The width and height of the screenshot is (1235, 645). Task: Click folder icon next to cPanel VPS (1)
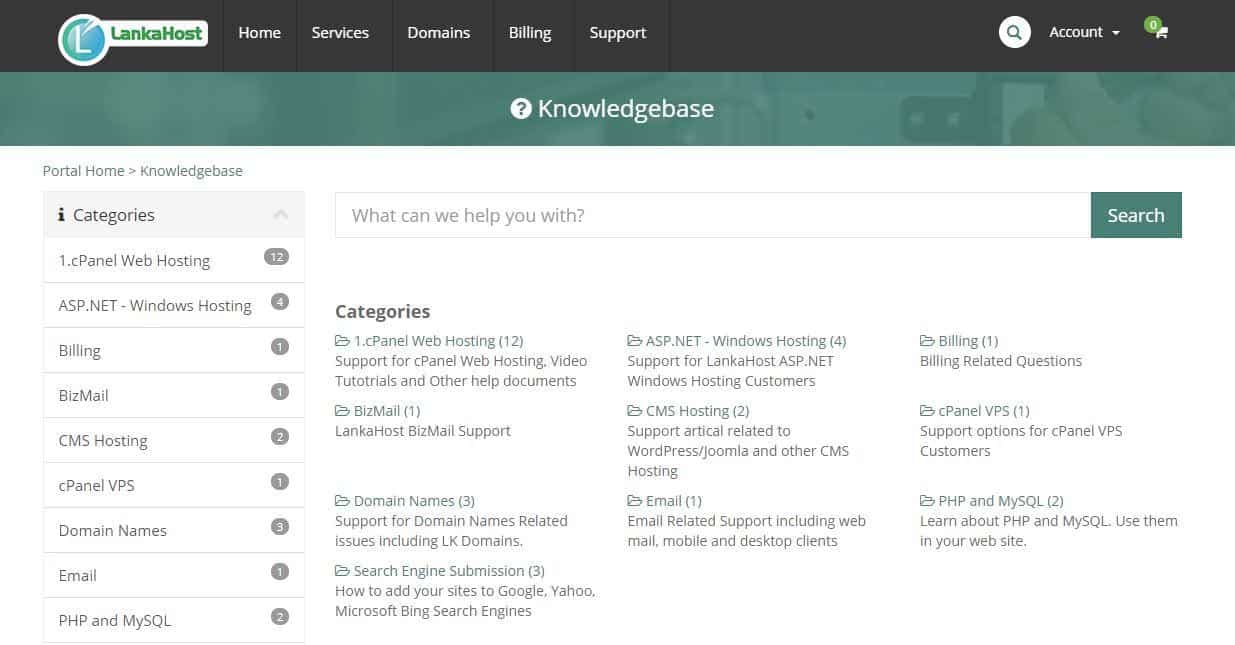927,411
